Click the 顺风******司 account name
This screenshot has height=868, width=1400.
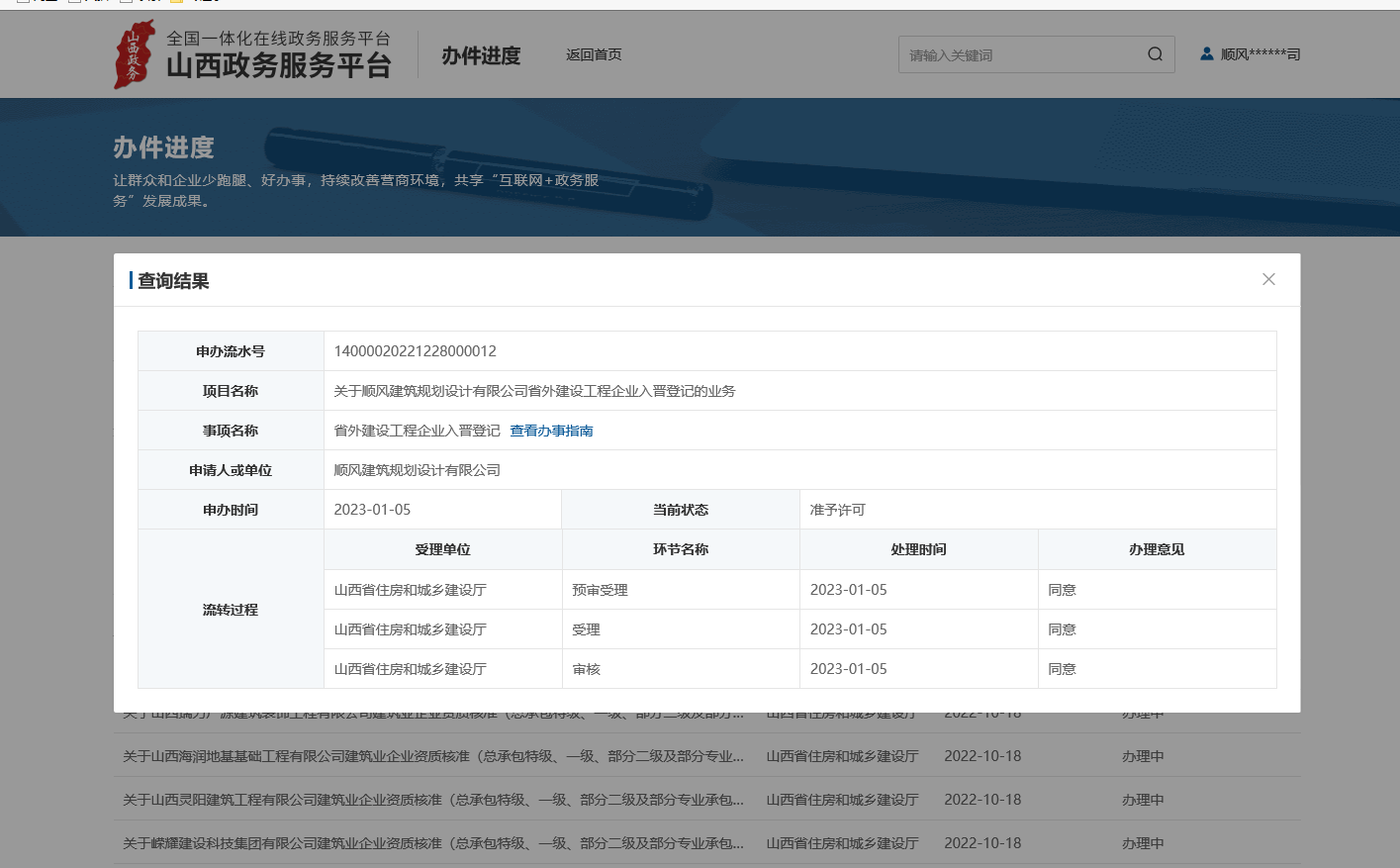click(1260, 54)
